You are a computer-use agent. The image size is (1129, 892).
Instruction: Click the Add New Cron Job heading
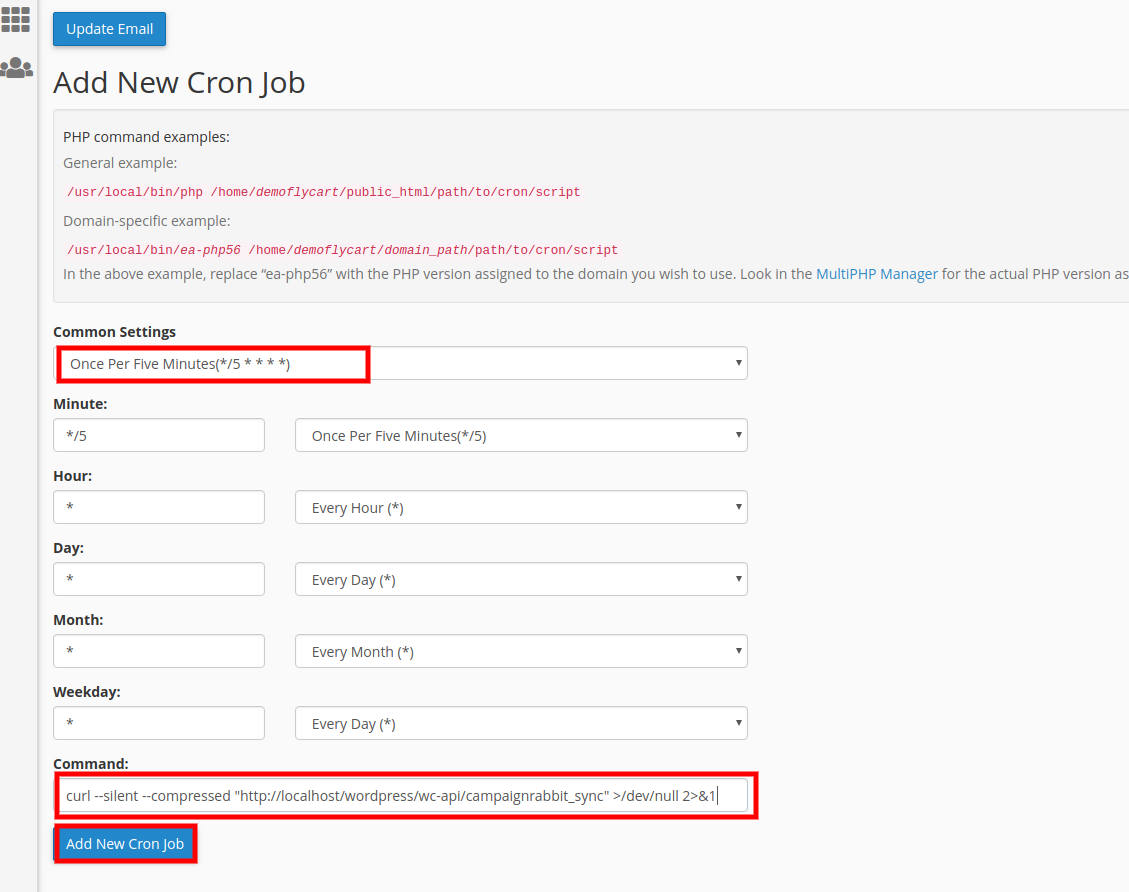(179, 83)
